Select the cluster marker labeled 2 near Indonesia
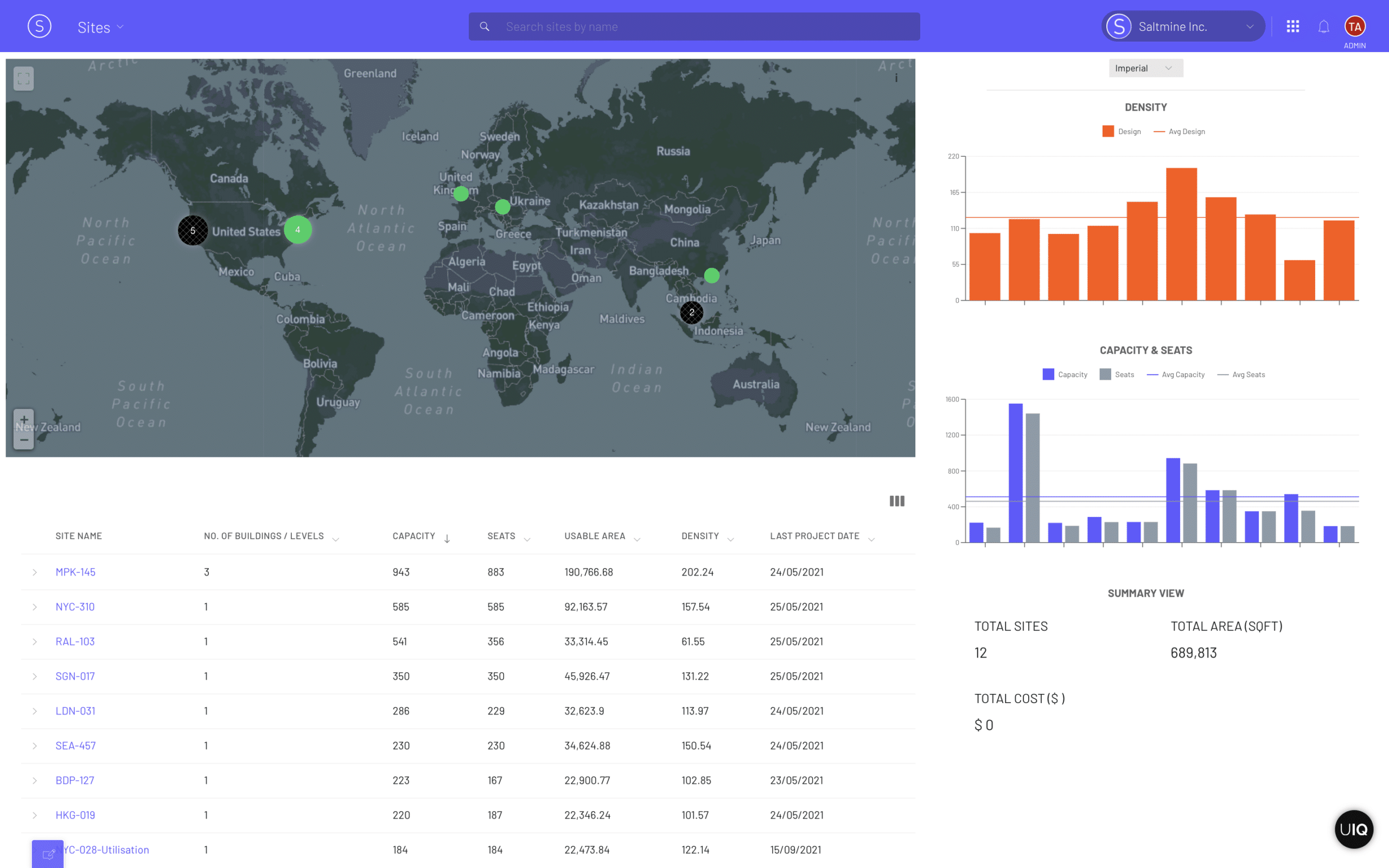Screen dimensions: 1389x868 pyautogui.click(x=692, y=312)
